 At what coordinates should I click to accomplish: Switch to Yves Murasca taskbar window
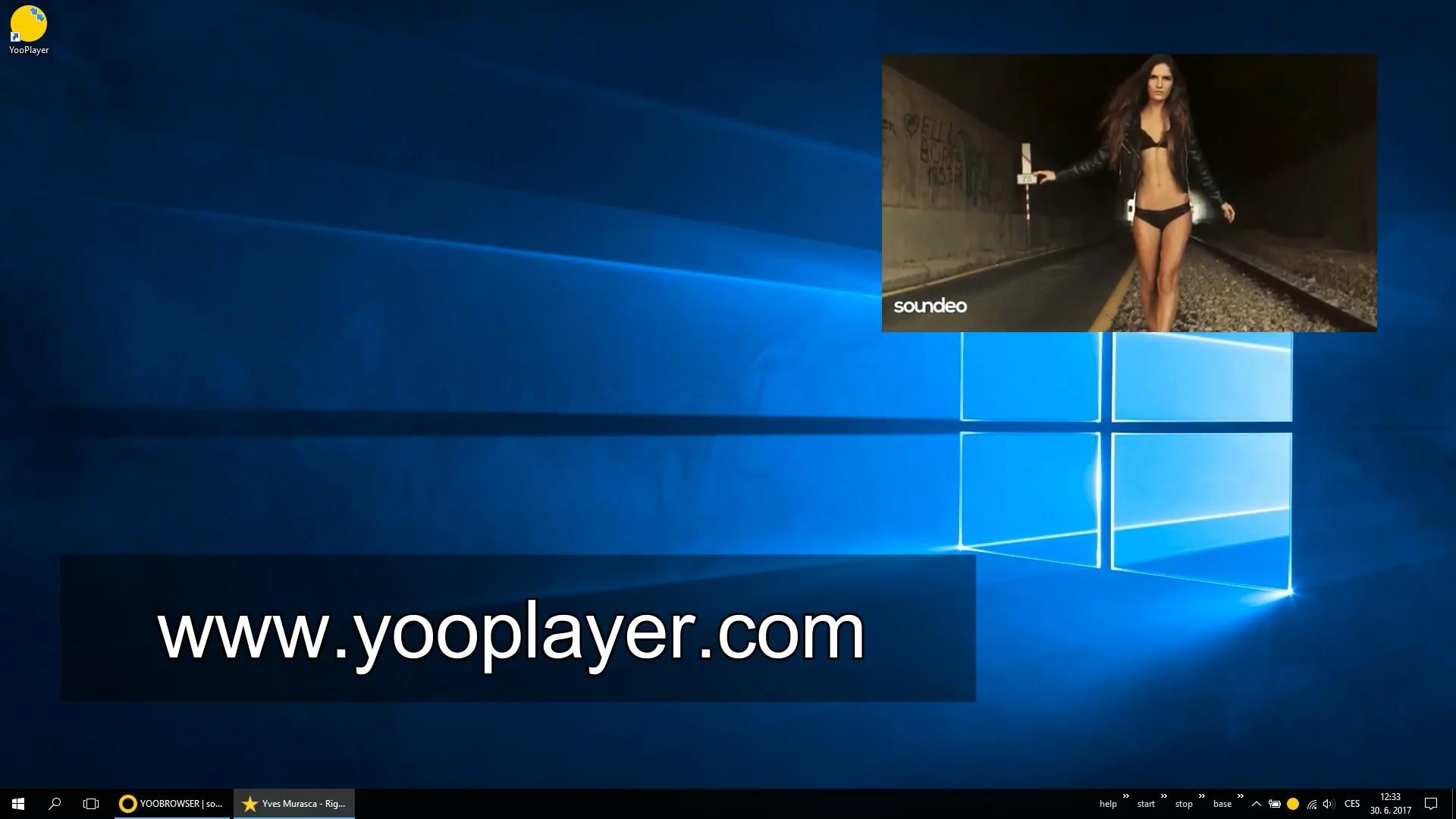click(x=294, y=804)
